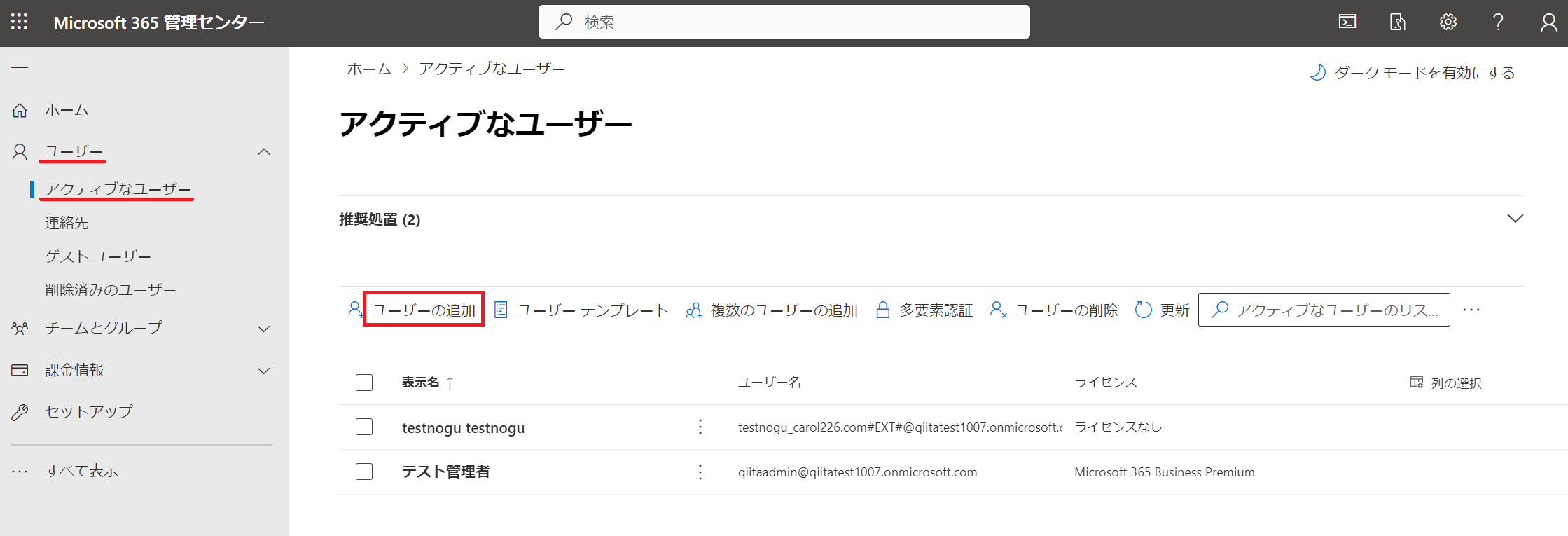Screen dimensions: 1568x536
Task: Click the ユーザー テンプレート template icon
Action: (x=501, y=310)
